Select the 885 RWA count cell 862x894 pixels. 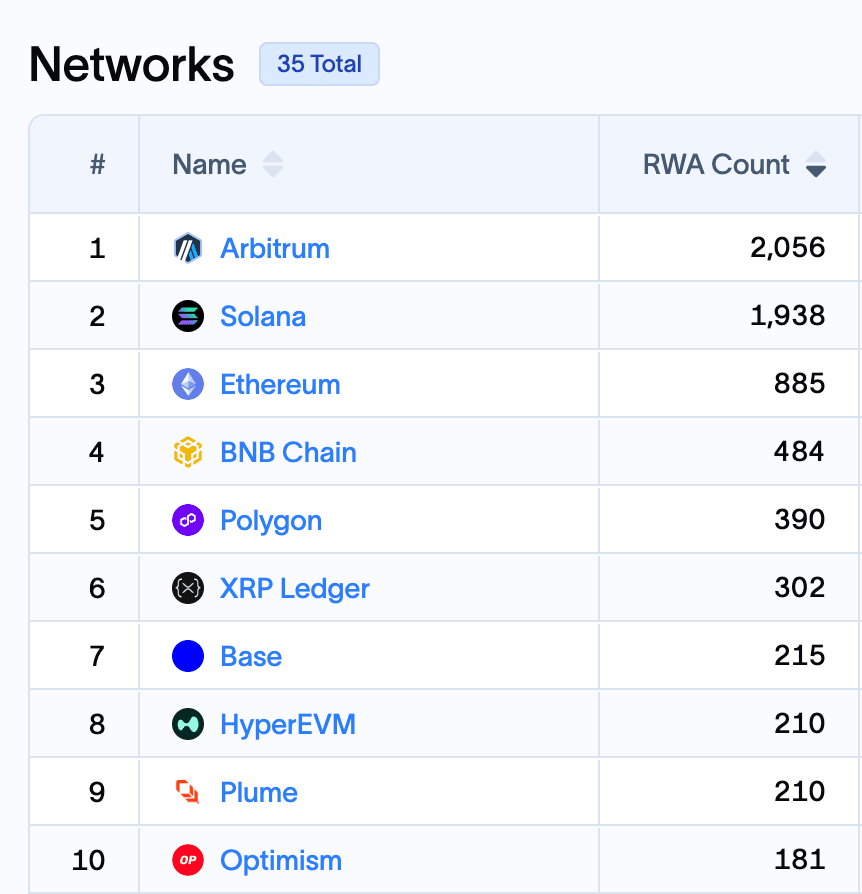click(x=730, y=384)
